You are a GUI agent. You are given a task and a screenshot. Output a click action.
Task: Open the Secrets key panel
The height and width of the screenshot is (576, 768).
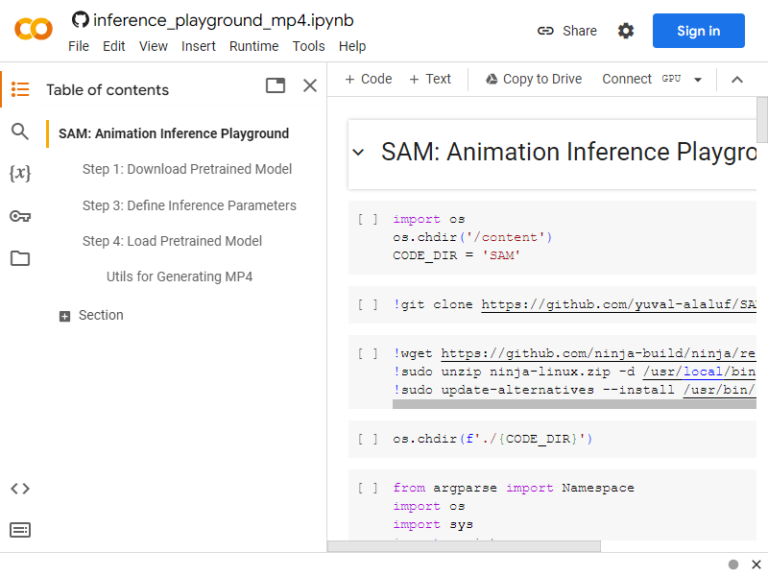20,216
